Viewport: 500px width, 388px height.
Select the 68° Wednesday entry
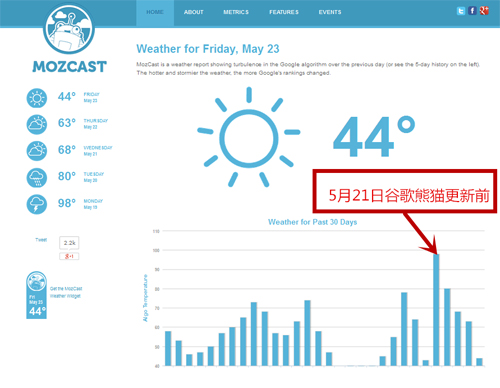[x=67, y=150]
